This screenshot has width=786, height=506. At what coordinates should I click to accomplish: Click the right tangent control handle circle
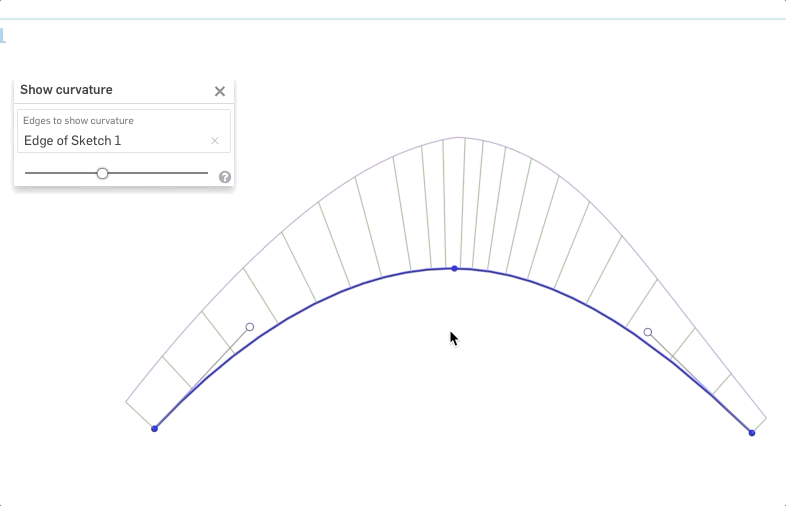coord(648,332)
